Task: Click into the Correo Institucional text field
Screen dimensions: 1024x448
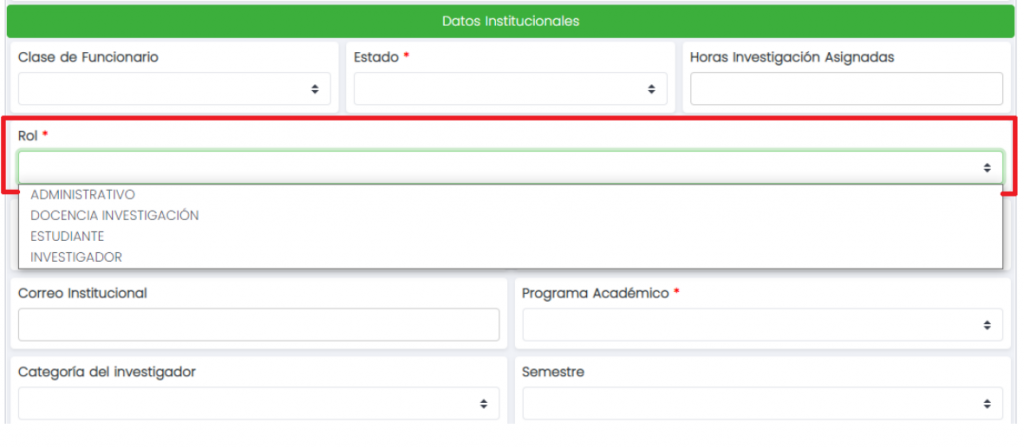Action: (258, 325)
